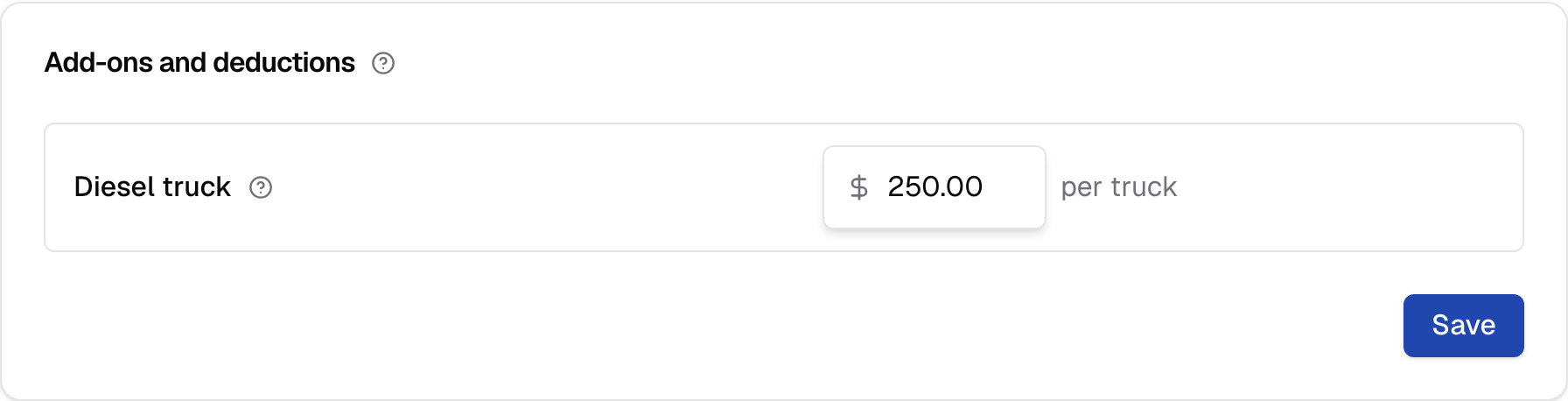
Task: Click the $ currency symbol before 250.00
Action: click(859, 186)
